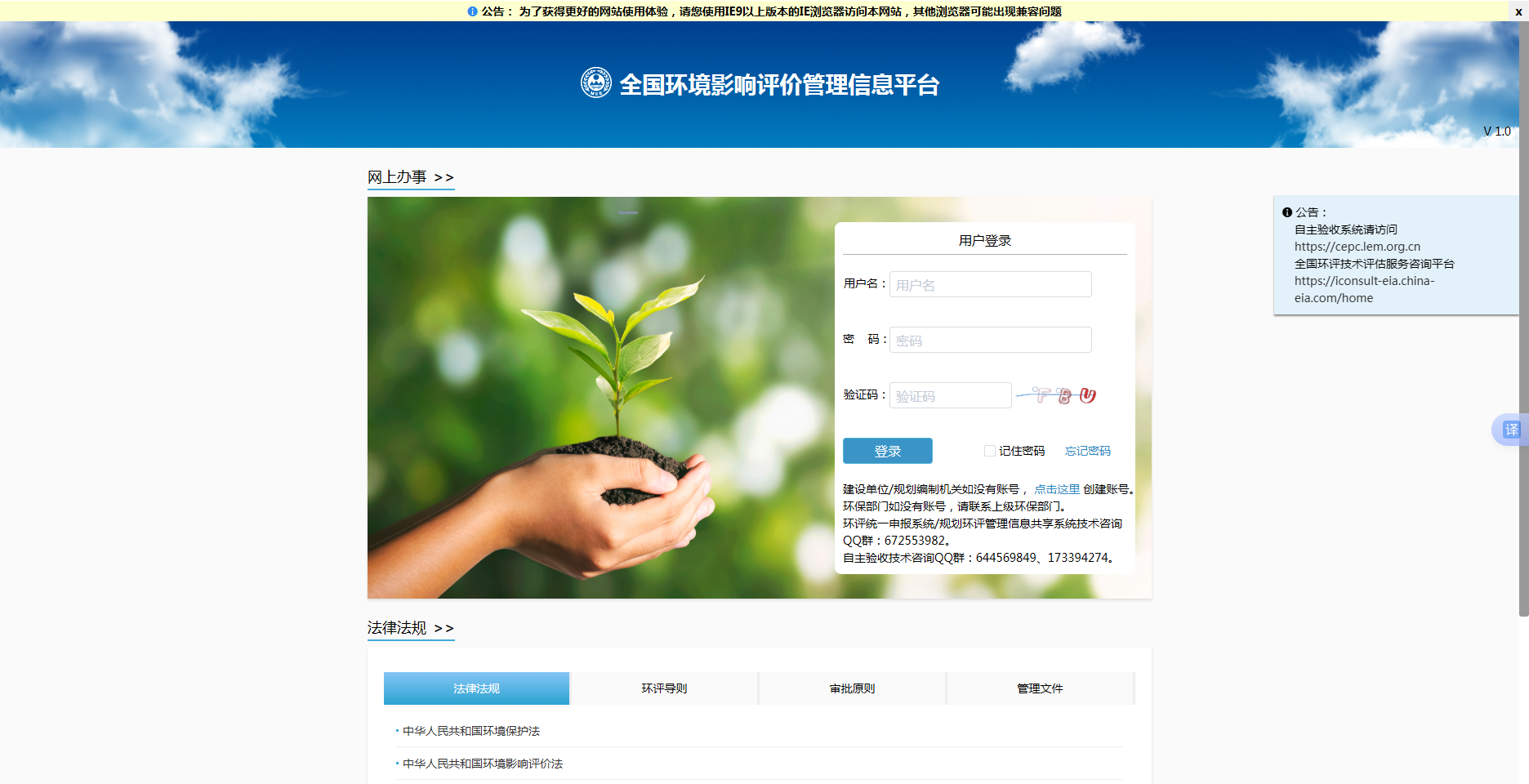Open the 管理文件 tab
This screenshot has height=784, width=1529.
pos(1040,688)
